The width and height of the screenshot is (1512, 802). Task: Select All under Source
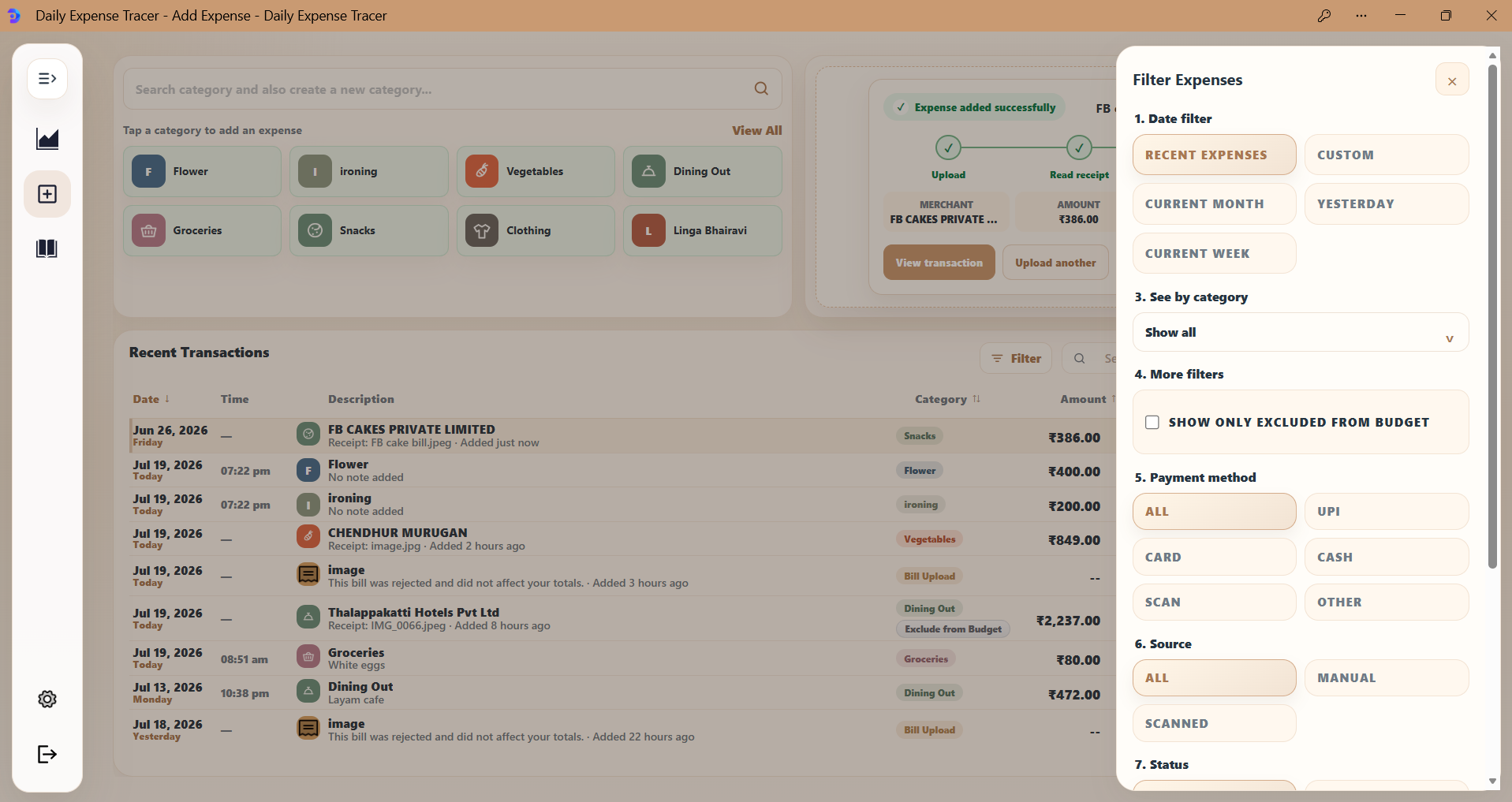1214,678
